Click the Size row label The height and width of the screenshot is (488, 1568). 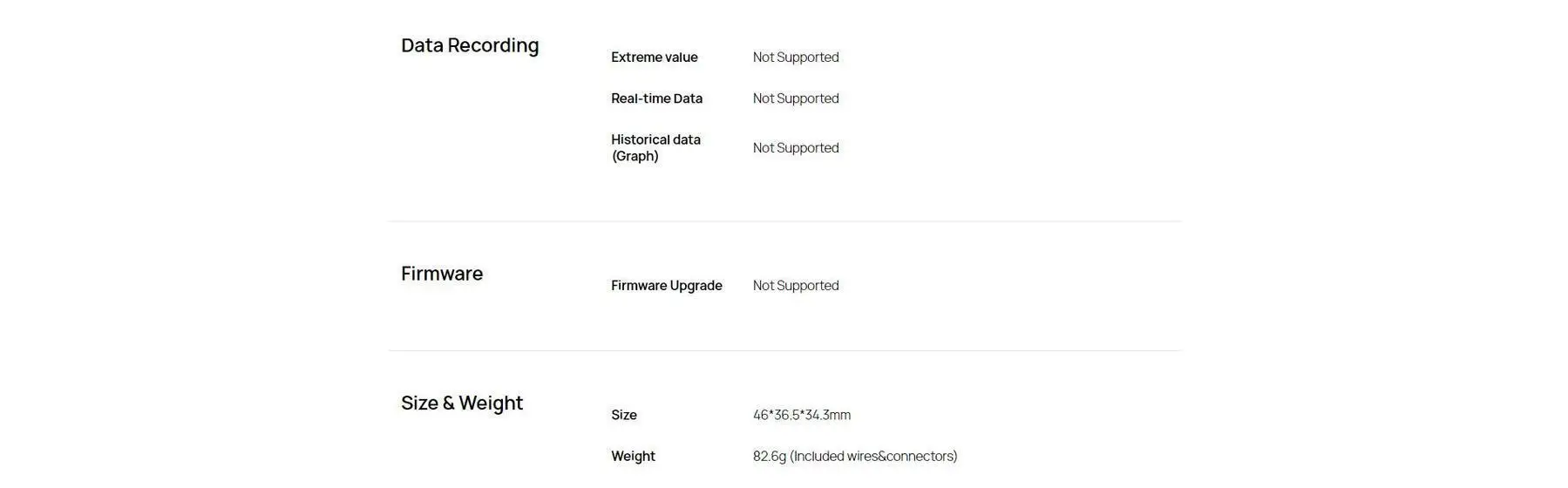tap(624, 416)
